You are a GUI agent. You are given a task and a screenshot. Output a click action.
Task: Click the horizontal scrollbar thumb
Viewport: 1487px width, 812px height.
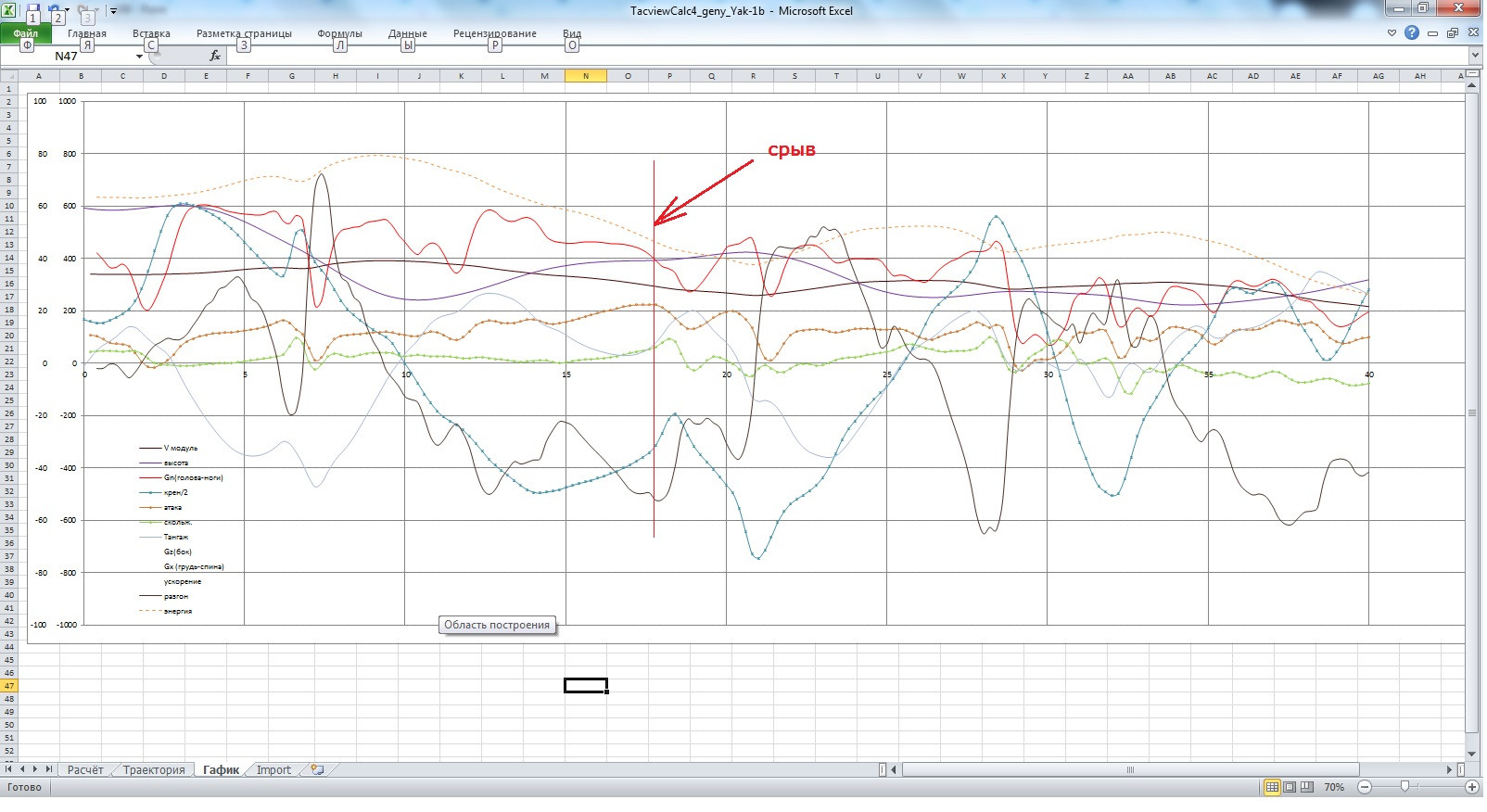click(1130, 769)
